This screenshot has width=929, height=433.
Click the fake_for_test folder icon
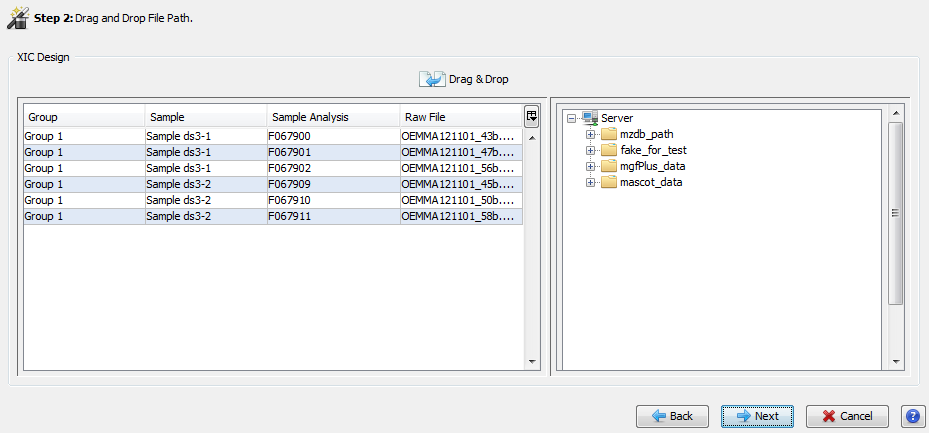tap(609, 150)
